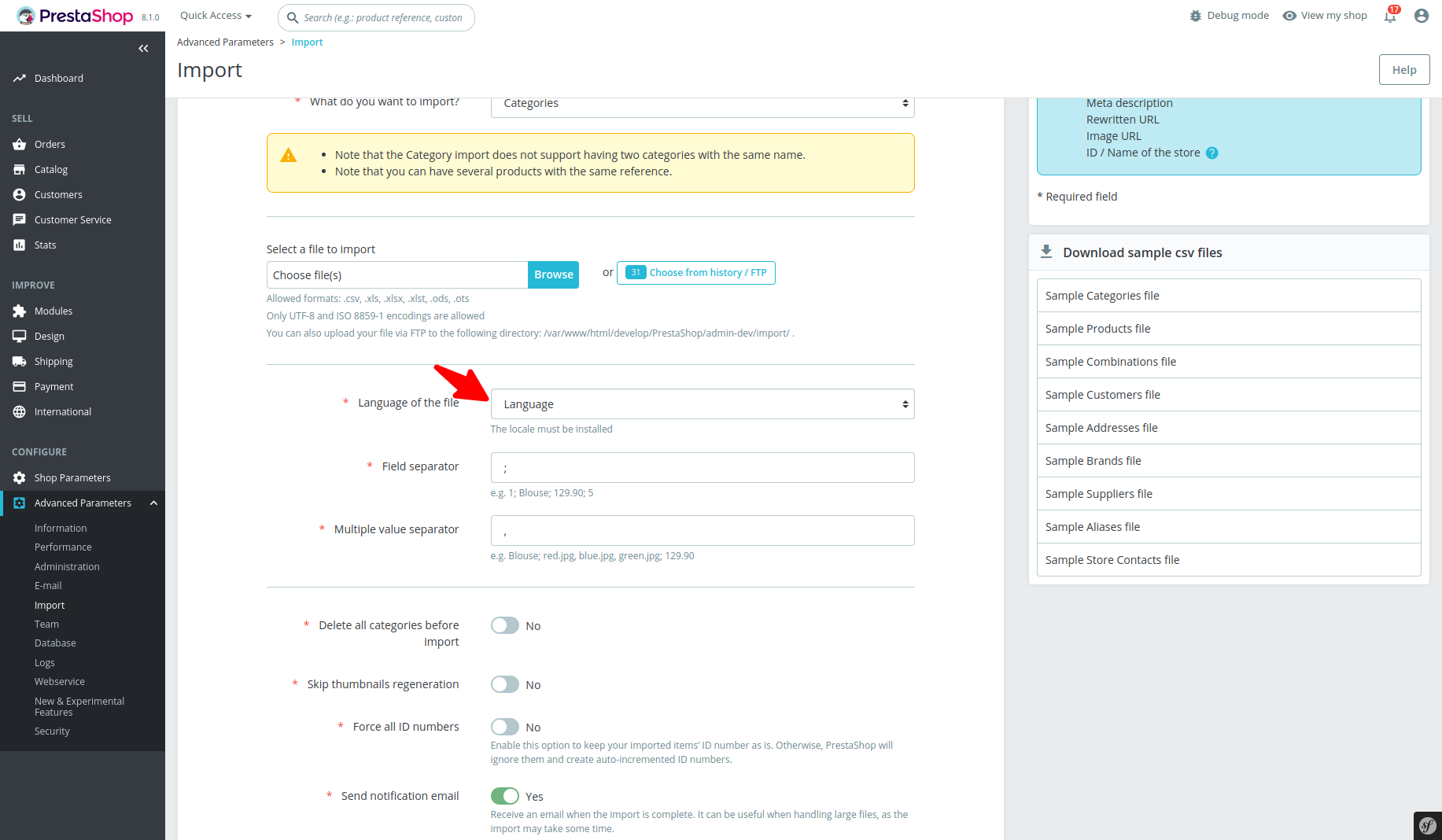
Task: Open the What do you want to import dropdown
Action: coord(701,103)
